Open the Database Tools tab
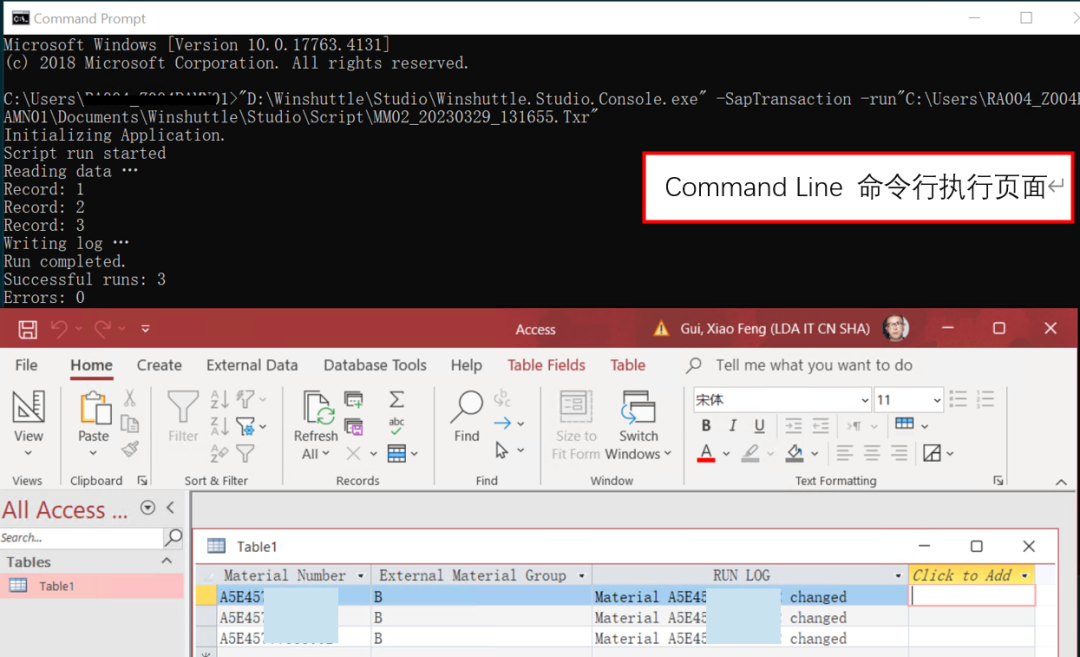This screenshot has height=657, width=1080. 375,365
